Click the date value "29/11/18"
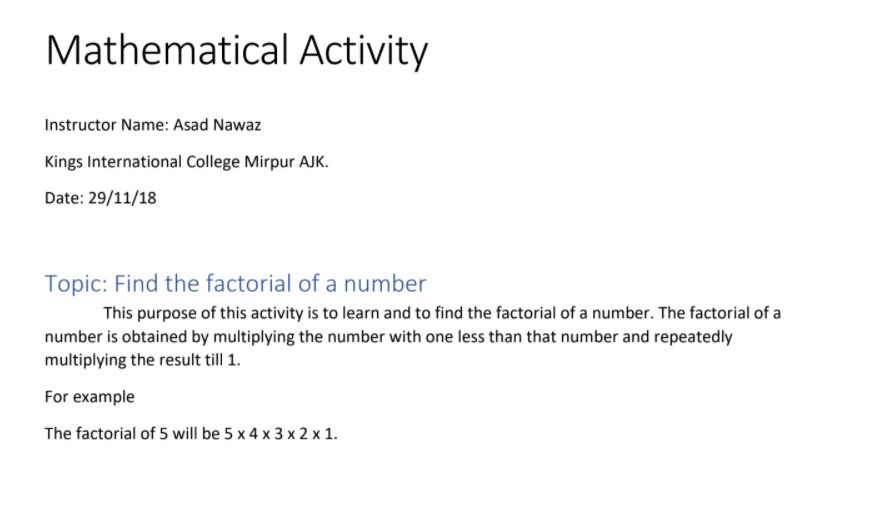The width and height of the screenshot is (871, 506). tap(122, 197)
